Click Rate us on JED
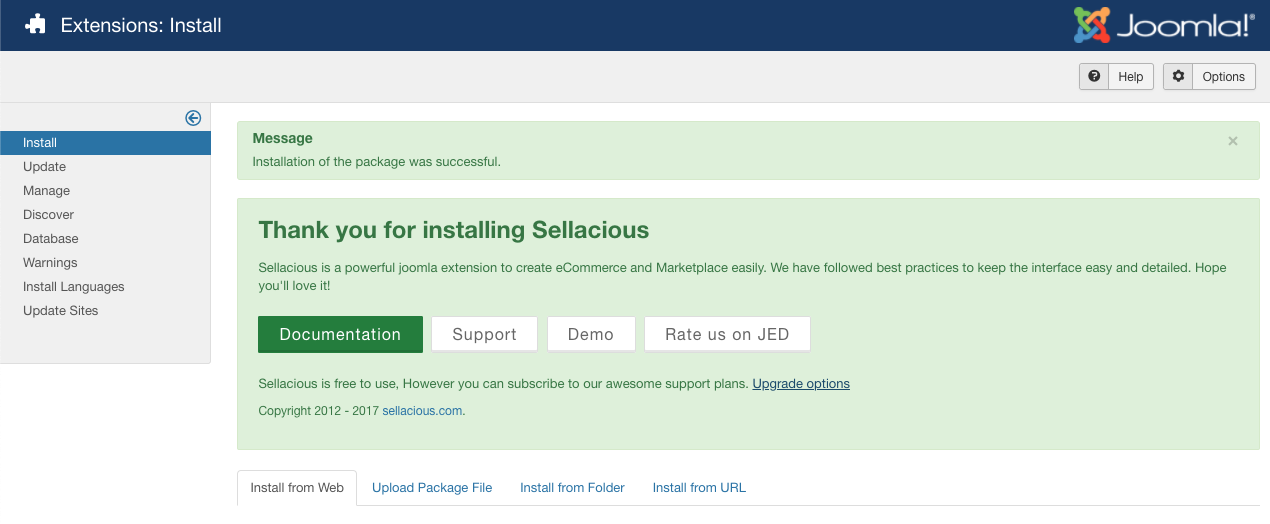This screenshot has height=524, width=1270. point(727,334)
